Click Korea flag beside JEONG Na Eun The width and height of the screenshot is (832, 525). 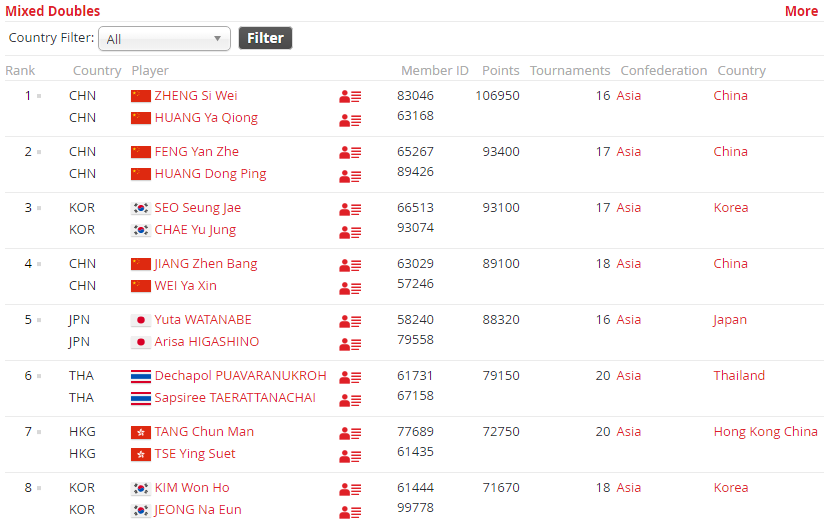click(141, 510)
